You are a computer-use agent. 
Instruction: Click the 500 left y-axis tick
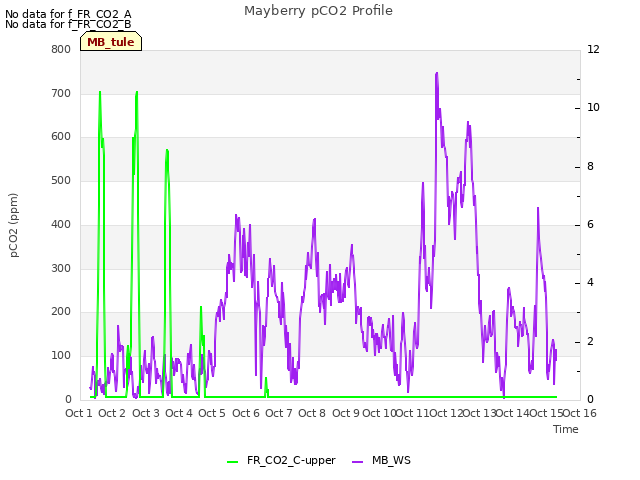coord(61,180)
